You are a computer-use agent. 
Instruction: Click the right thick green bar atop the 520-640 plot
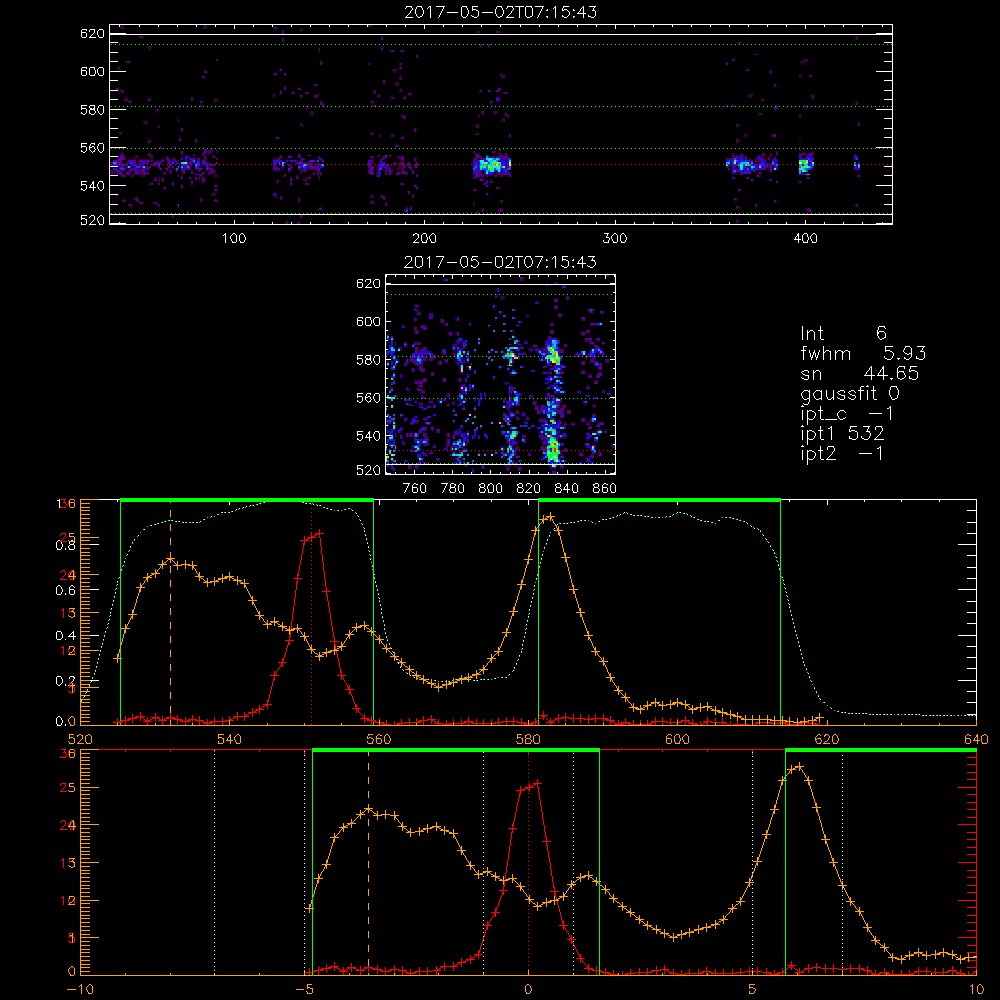coord(659,501)
